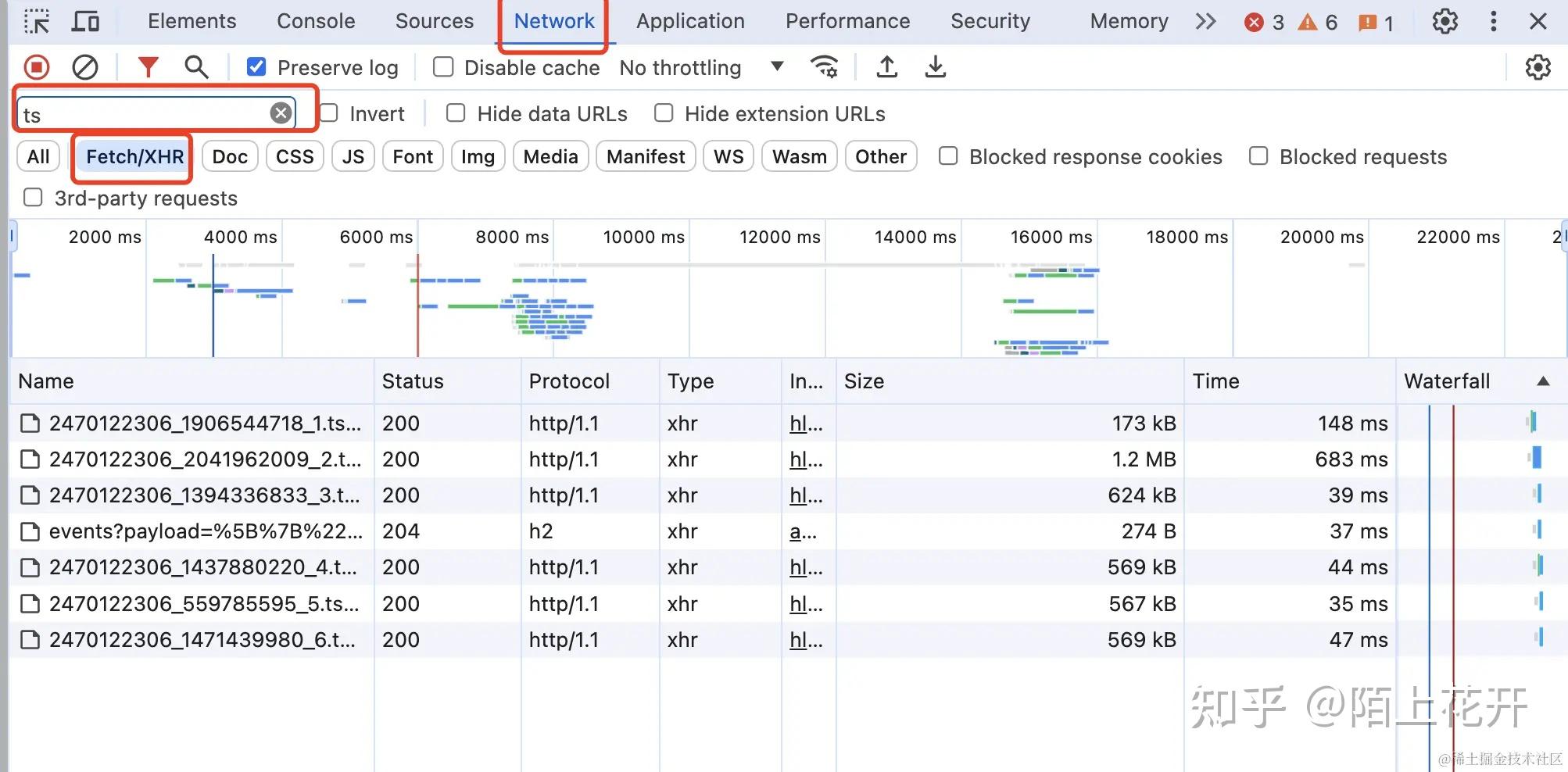
Task: Open the No throttling dropdown
Action: [x=700, y=68]
